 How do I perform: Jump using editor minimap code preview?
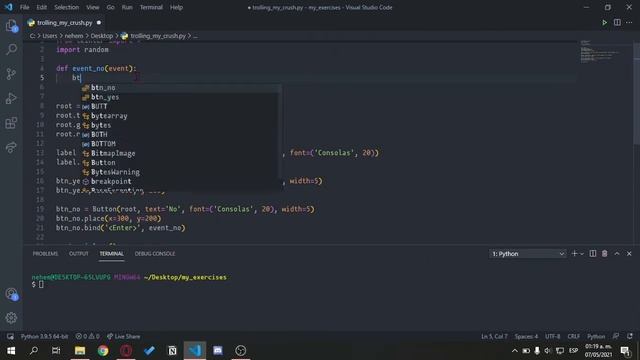coord(600,52)
